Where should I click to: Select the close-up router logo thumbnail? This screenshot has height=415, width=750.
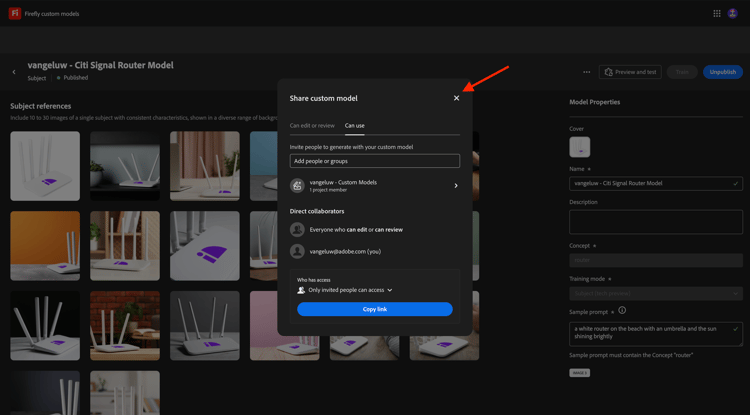pos(205,246)
